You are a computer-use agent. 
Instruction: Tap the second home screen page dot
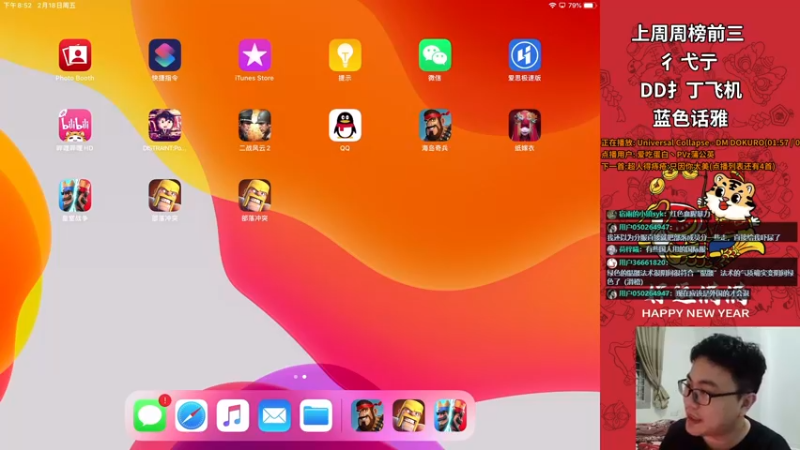pos(305,377)
